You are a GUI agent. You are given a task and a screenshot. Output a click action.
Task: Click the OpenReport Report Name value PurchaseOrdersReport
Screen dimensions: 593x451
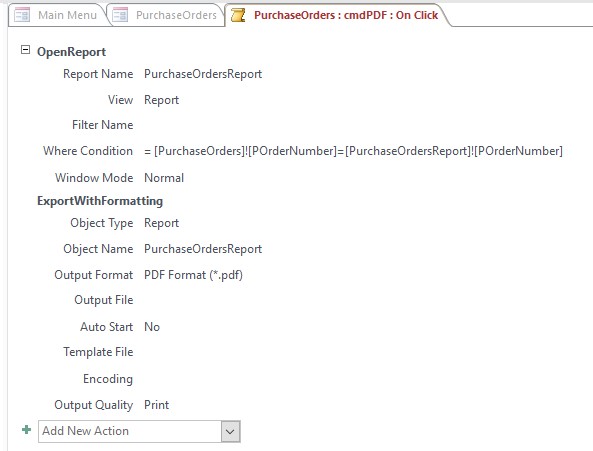point(203,74)
